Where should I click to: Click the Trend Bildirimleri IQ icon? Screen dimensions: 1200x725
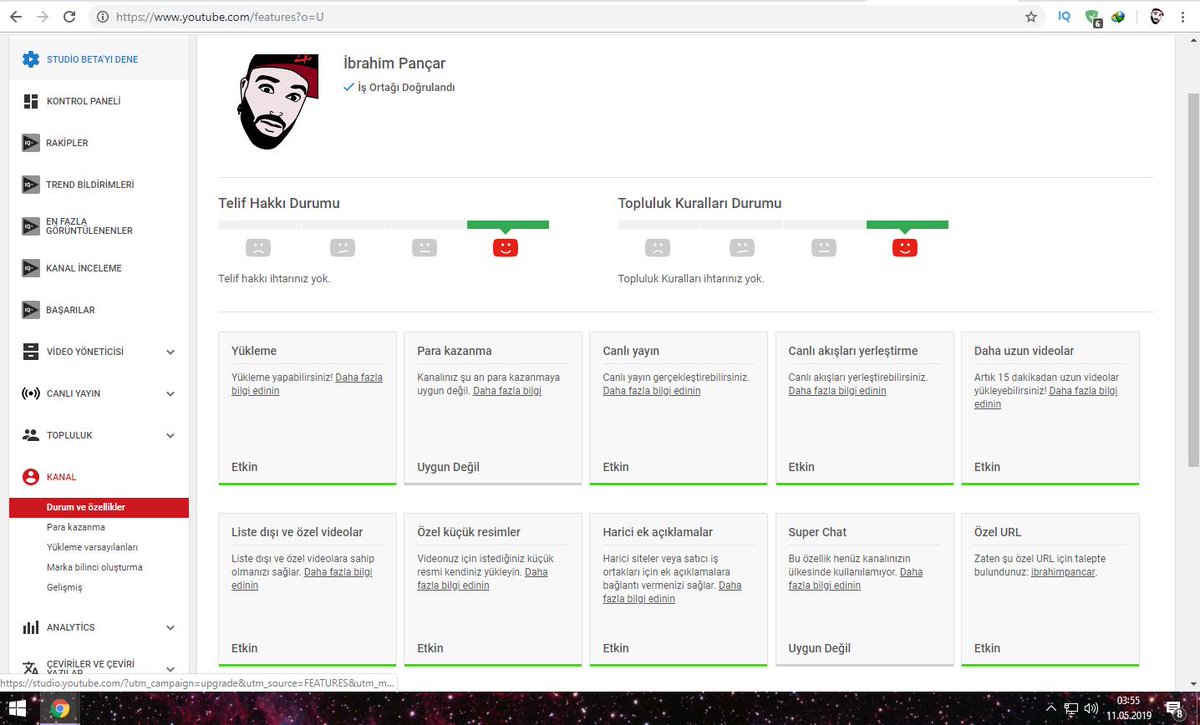pos(30,185)
